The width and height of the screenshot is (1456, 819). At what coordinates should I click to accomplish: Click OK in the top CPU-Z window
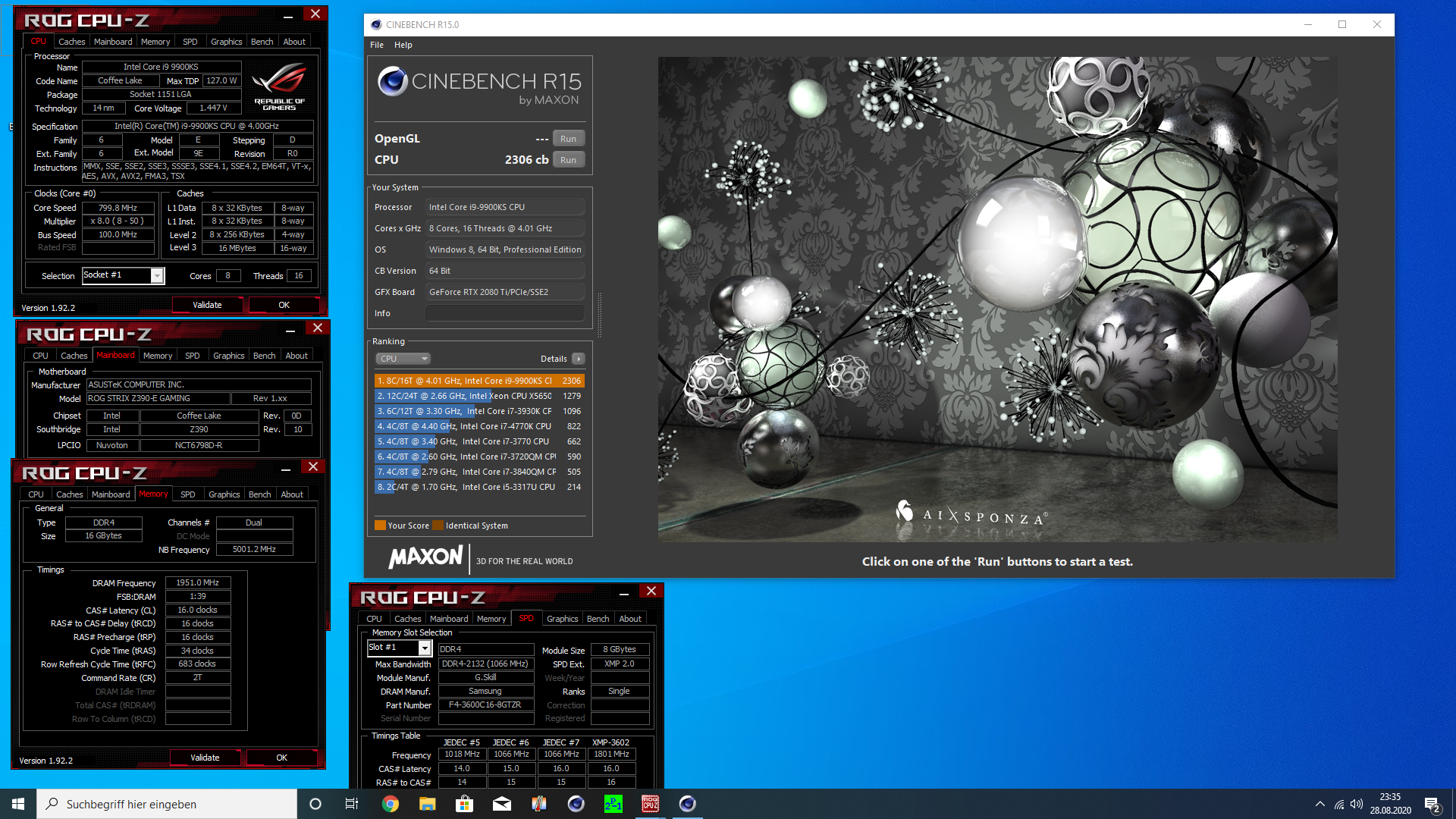[x=284, y=305]
